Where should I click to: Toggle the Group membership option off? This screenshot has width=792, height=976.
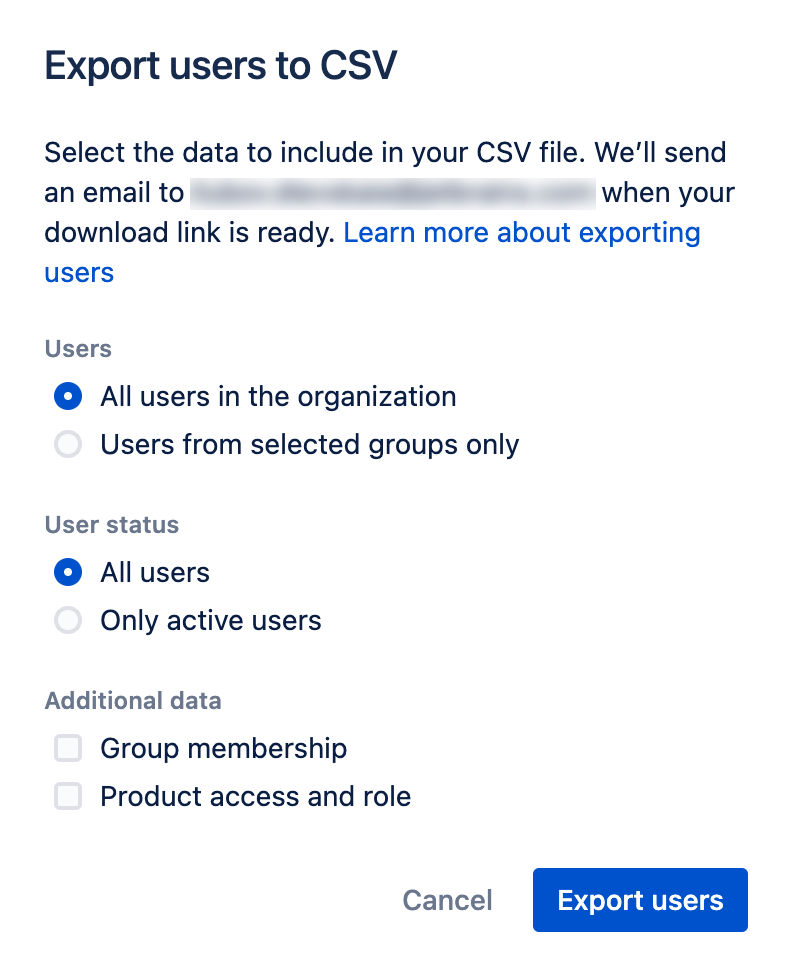tap(67, 748)
